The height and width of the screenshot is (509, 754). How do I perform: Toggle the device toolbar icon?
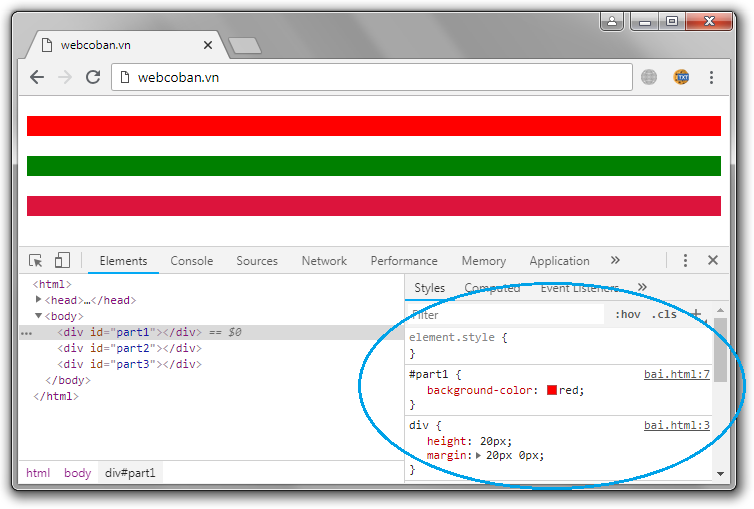click(62, 261)
